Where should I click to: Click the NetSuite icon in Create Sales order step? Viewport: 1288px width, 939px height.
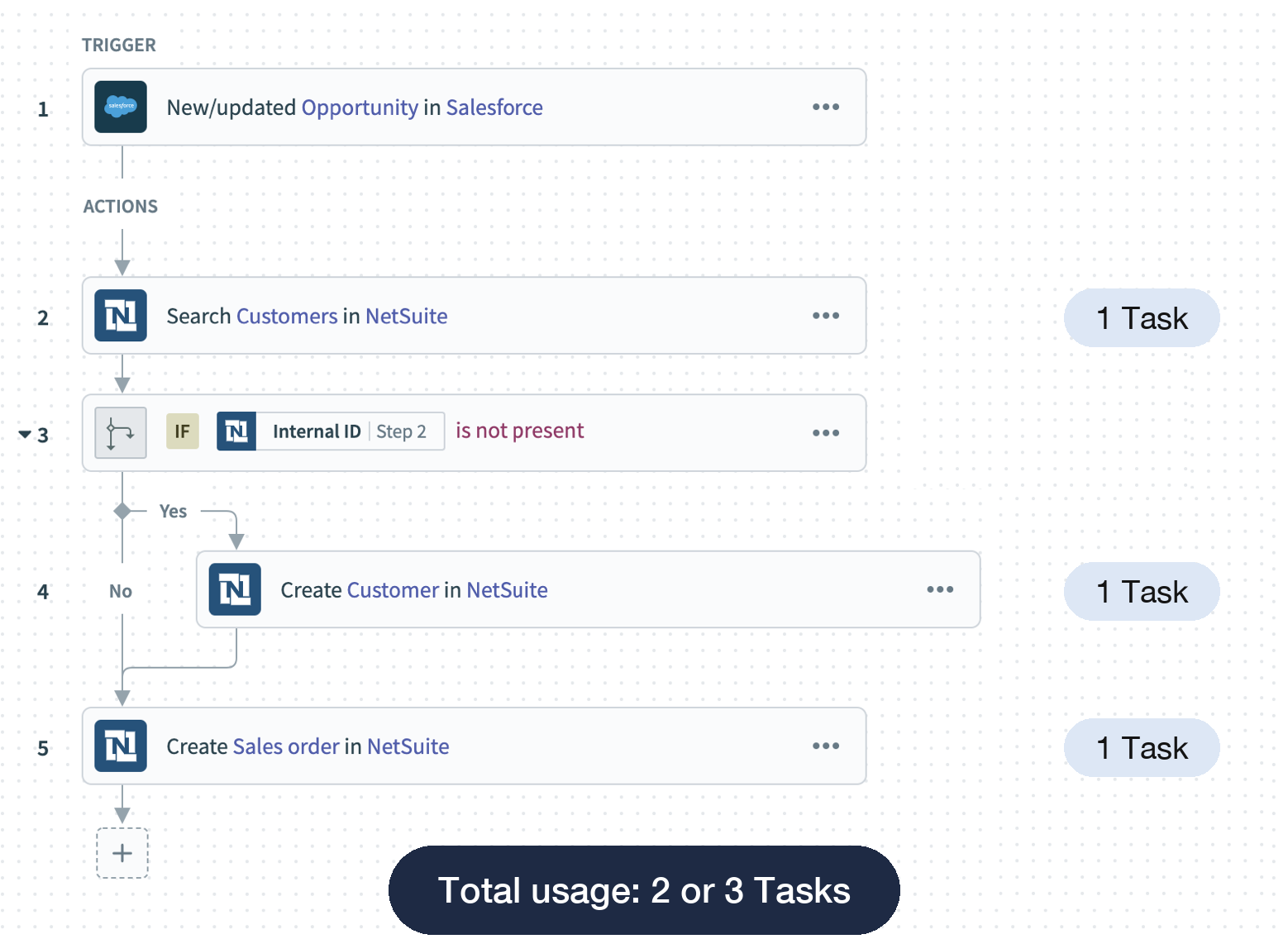click(x=121, y=746)
